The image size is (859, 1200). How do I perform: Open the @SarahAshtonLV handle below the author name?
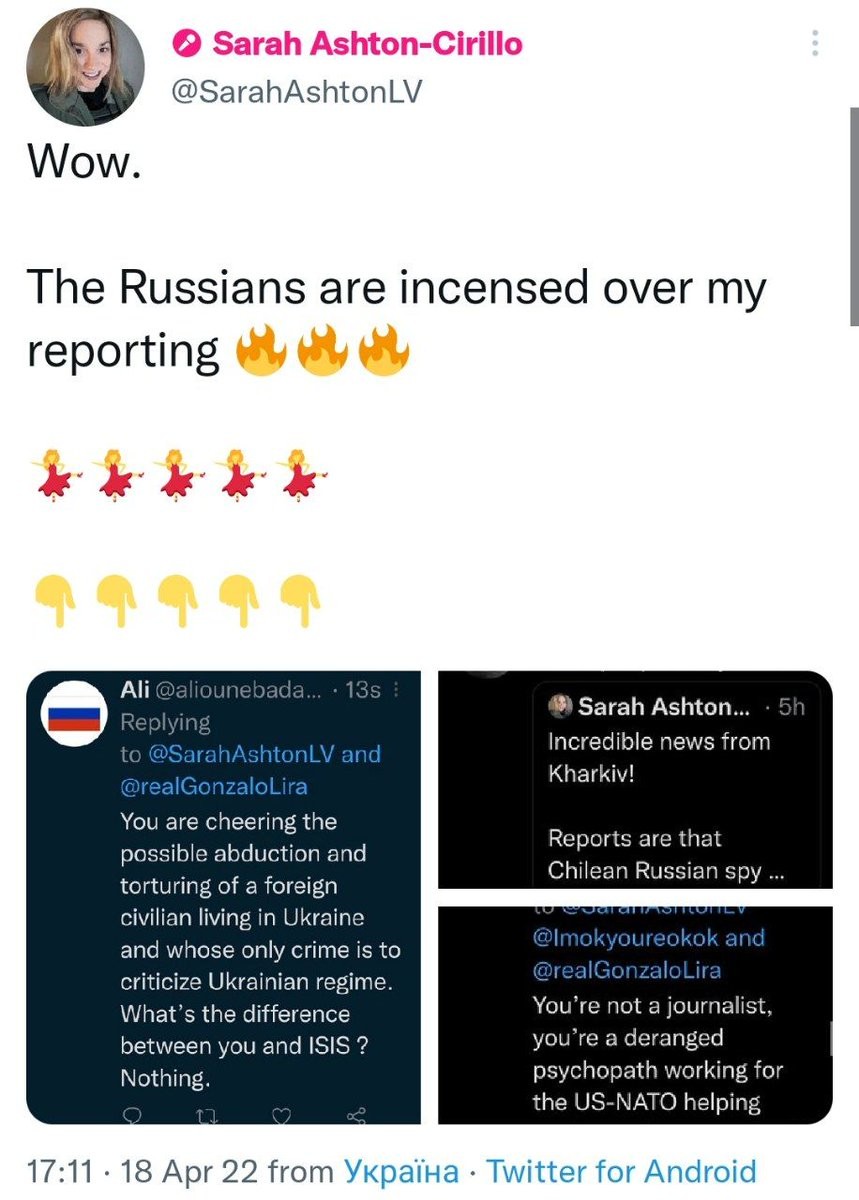point(297,91)
